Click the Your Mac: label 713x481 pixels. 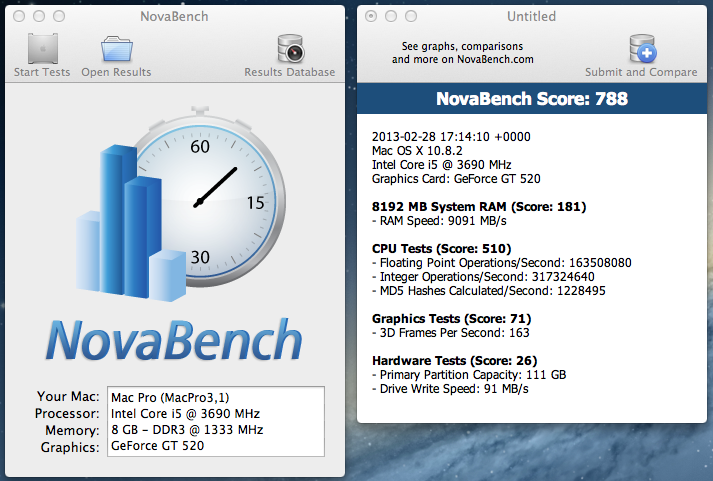pos(68,396)
